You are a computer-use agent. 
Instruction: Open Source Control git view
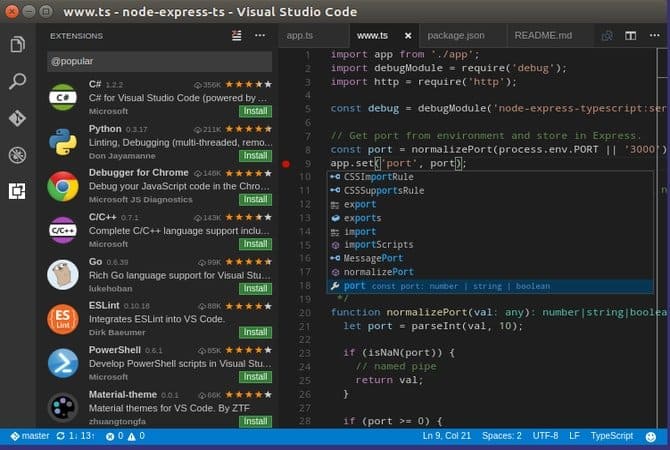(x=18, y=118)
